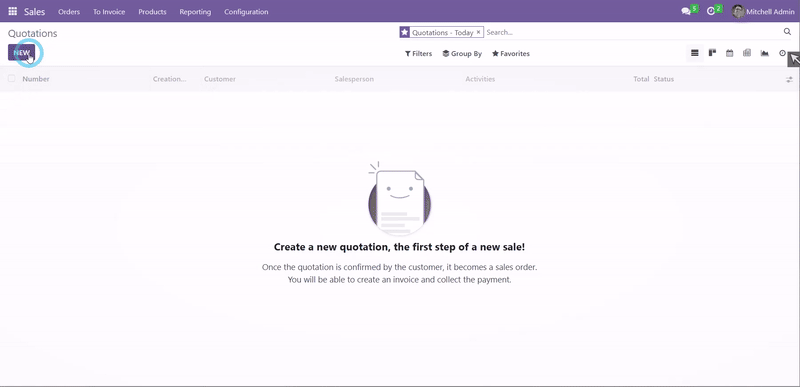Screen dimensions: 800x387
Task: Switch to graph view icon
Action: click(764, 53)
